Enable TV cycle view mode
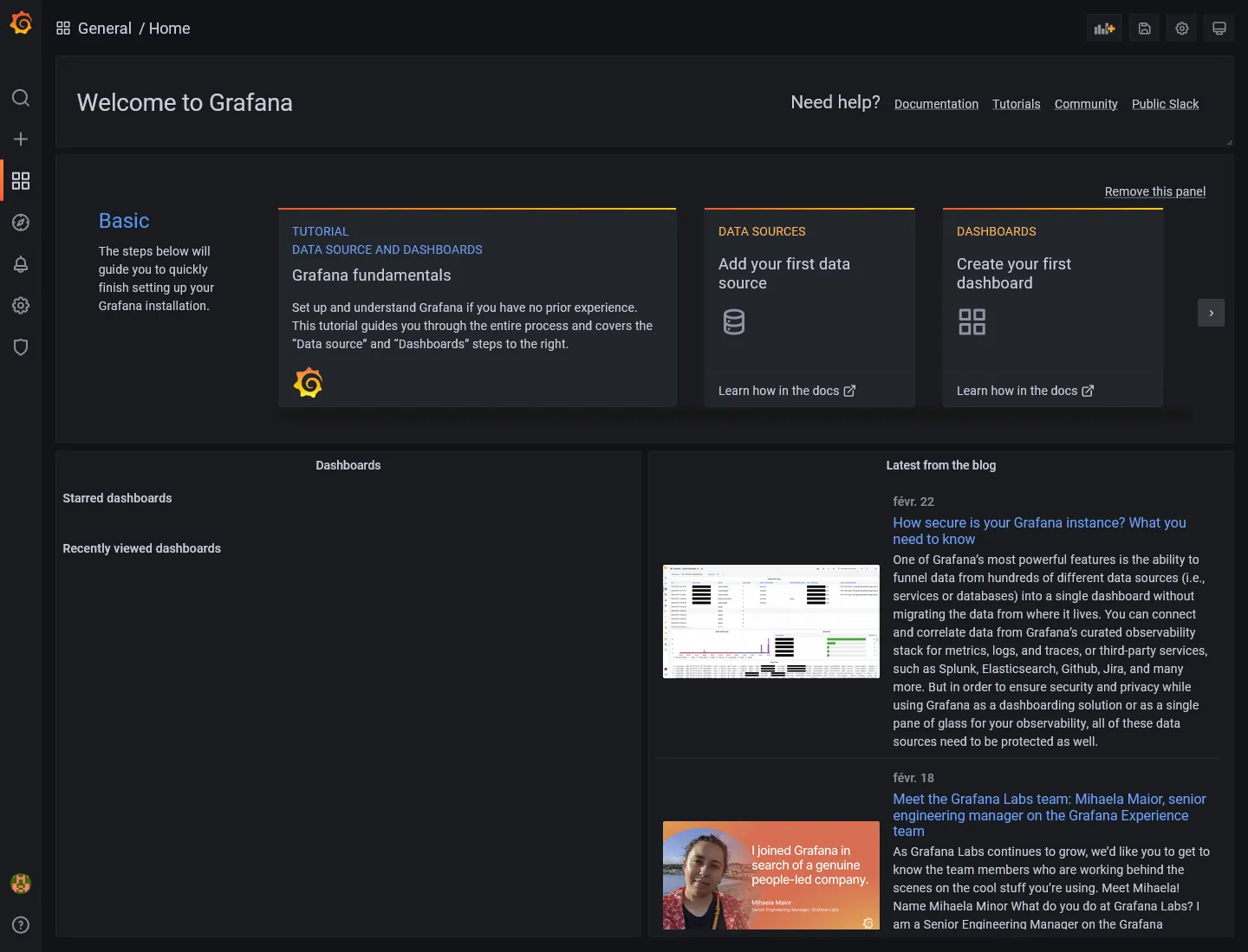The width and height of the screenshot is (1248, 952). click(1219, 28)
